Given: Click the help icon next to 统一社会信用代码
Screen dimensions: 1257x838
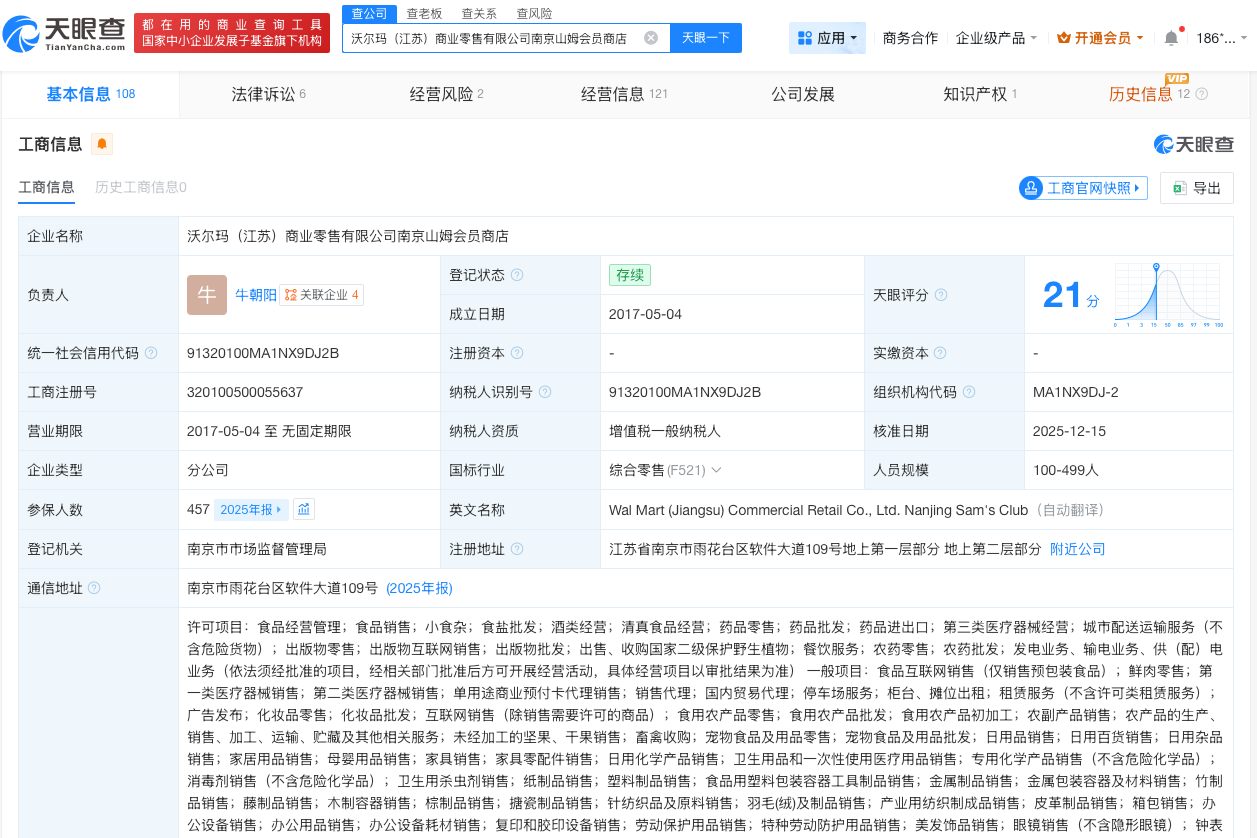Looking at the screenshot, I should 151,353.
